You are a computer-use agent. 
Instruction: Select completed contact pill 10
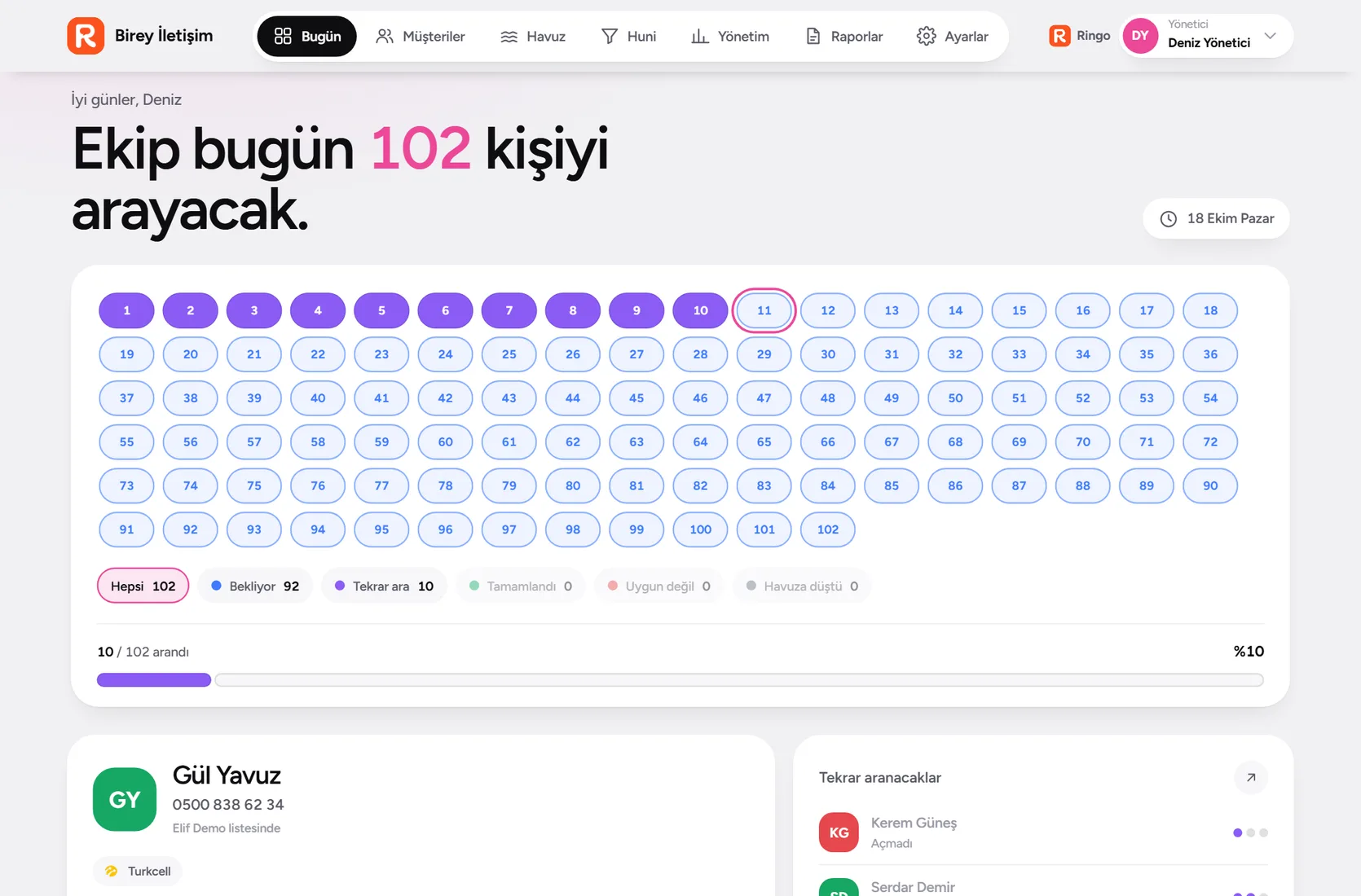[x=700, y=310]
